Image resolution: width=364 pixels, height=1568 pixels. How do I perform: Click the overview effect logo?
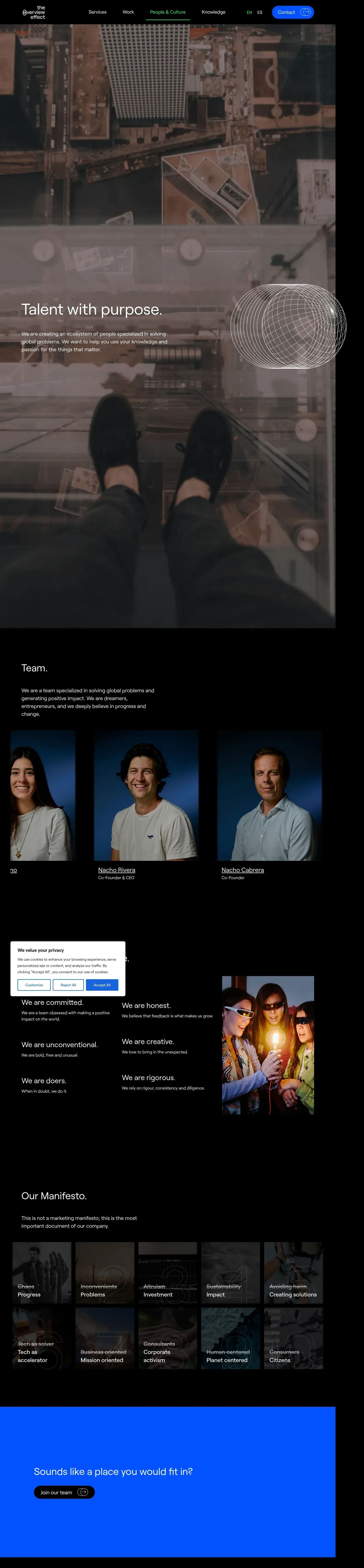pyautogui.click(x=34, y=12)
